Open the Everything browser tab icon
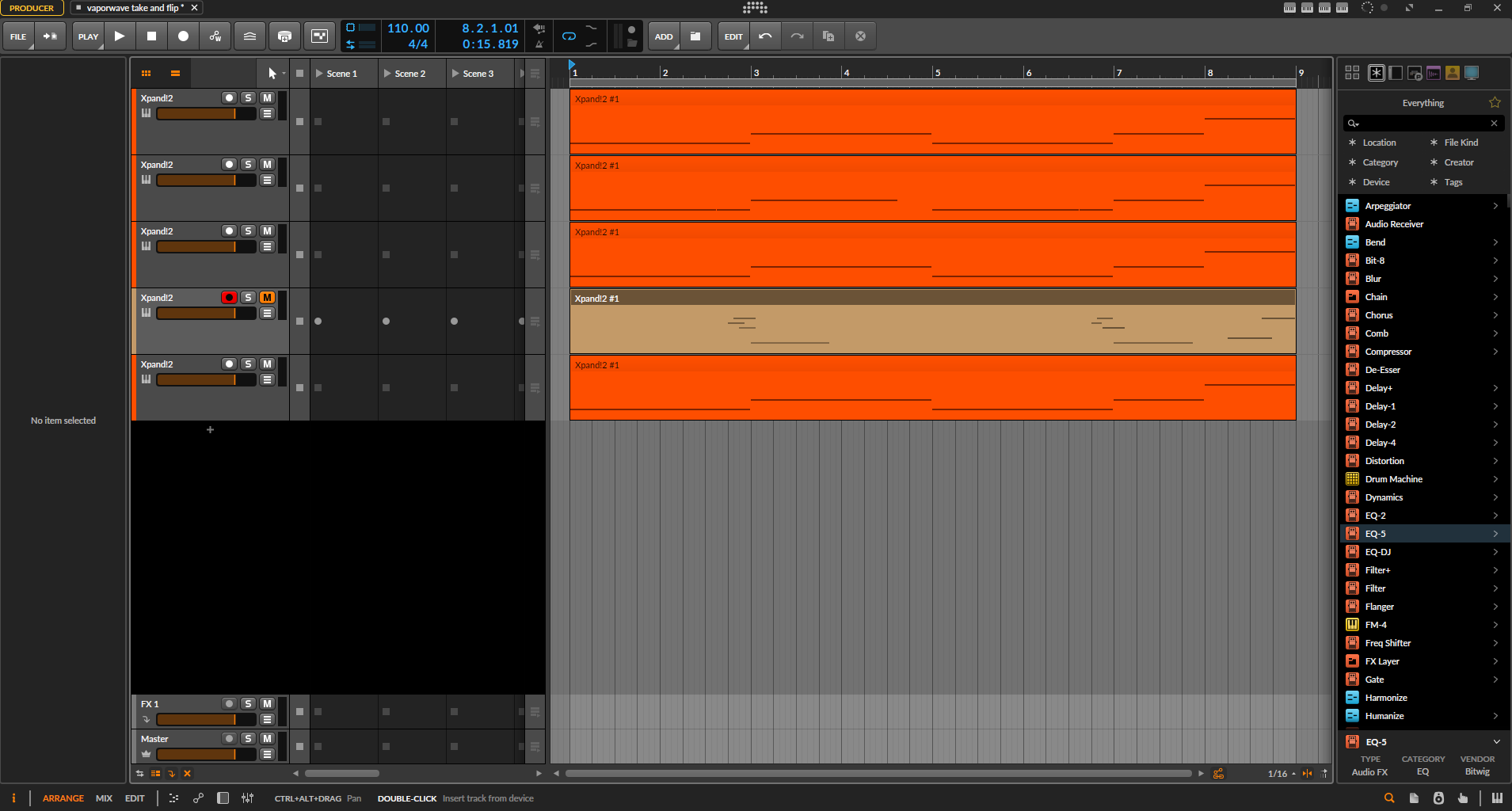1512x811 pixels. [x=1377, y=73]
